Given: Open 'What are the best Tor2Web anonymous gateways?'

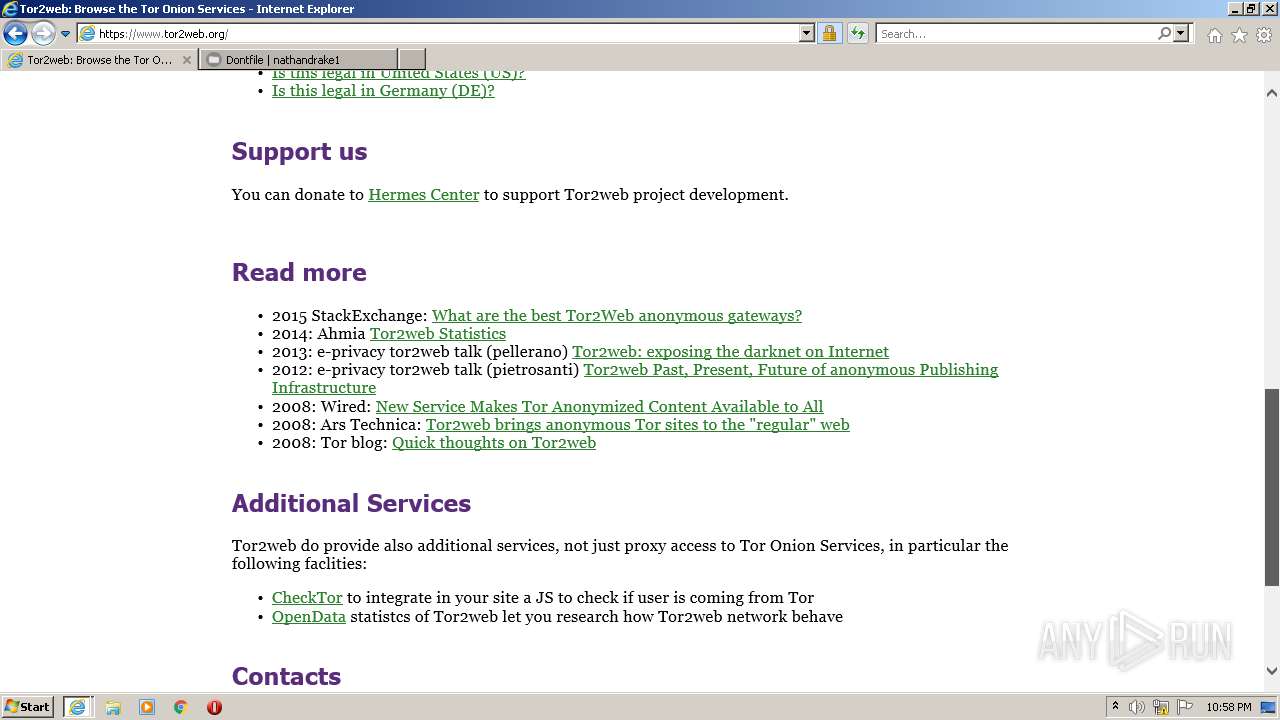Looking at the screenshot, I should 617,315.
